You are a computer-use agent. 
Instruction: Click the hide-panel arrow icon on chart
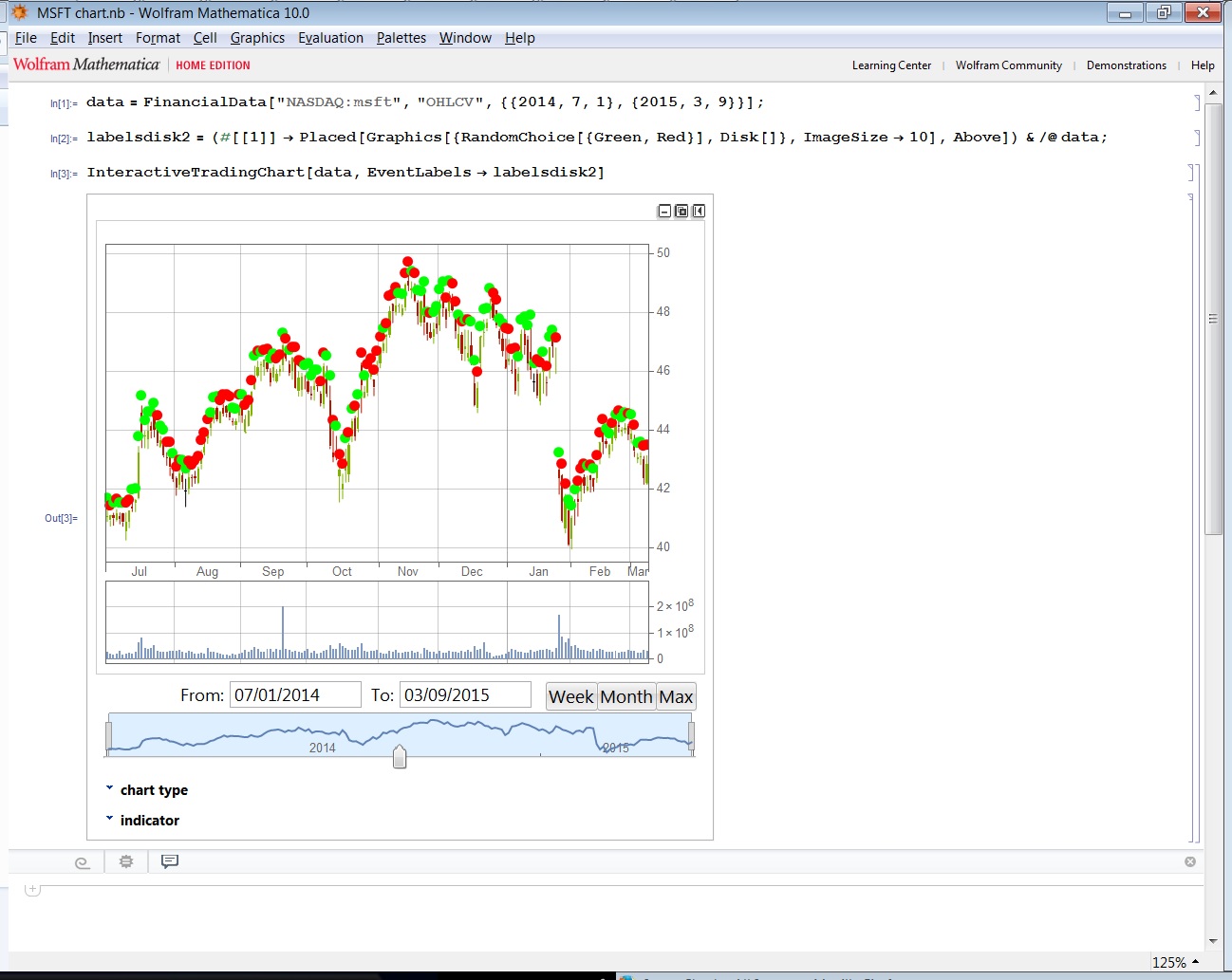point(699,211)
